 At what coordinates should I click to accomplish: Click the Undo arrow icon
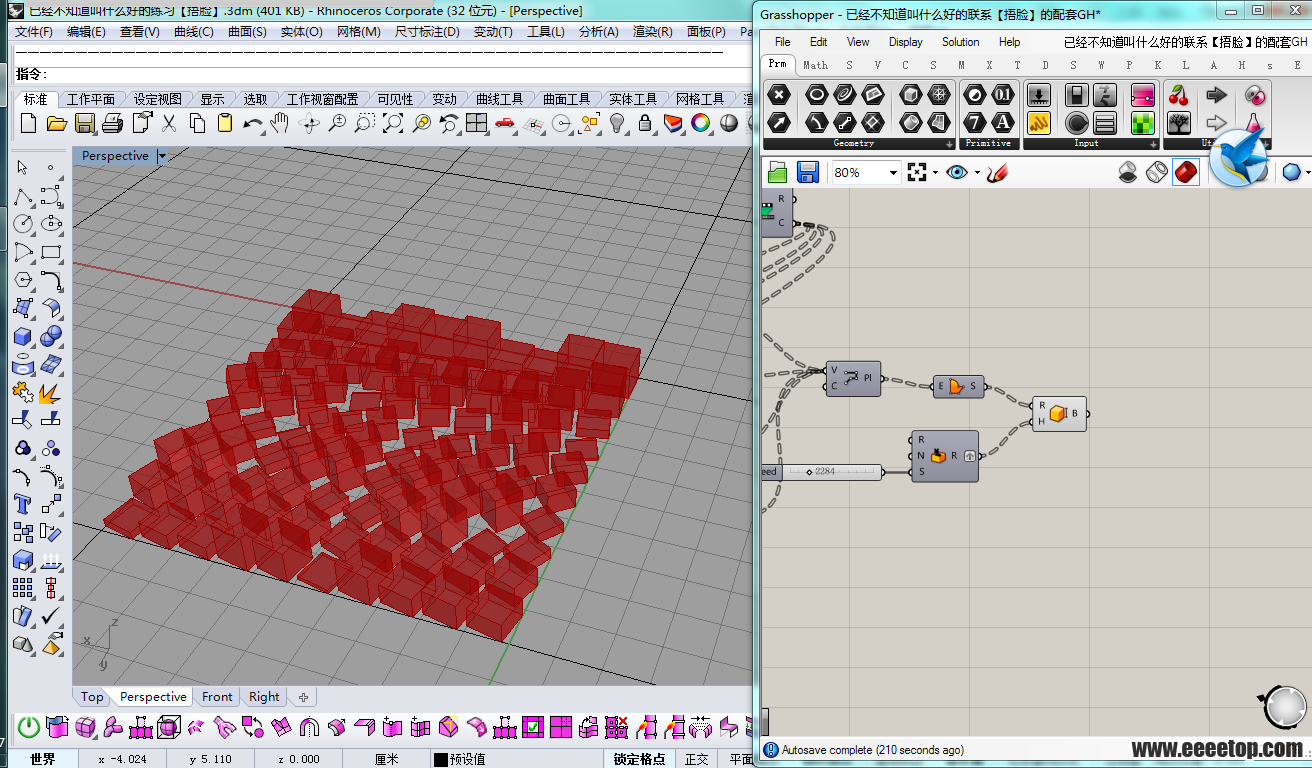[x=253, y=124]
